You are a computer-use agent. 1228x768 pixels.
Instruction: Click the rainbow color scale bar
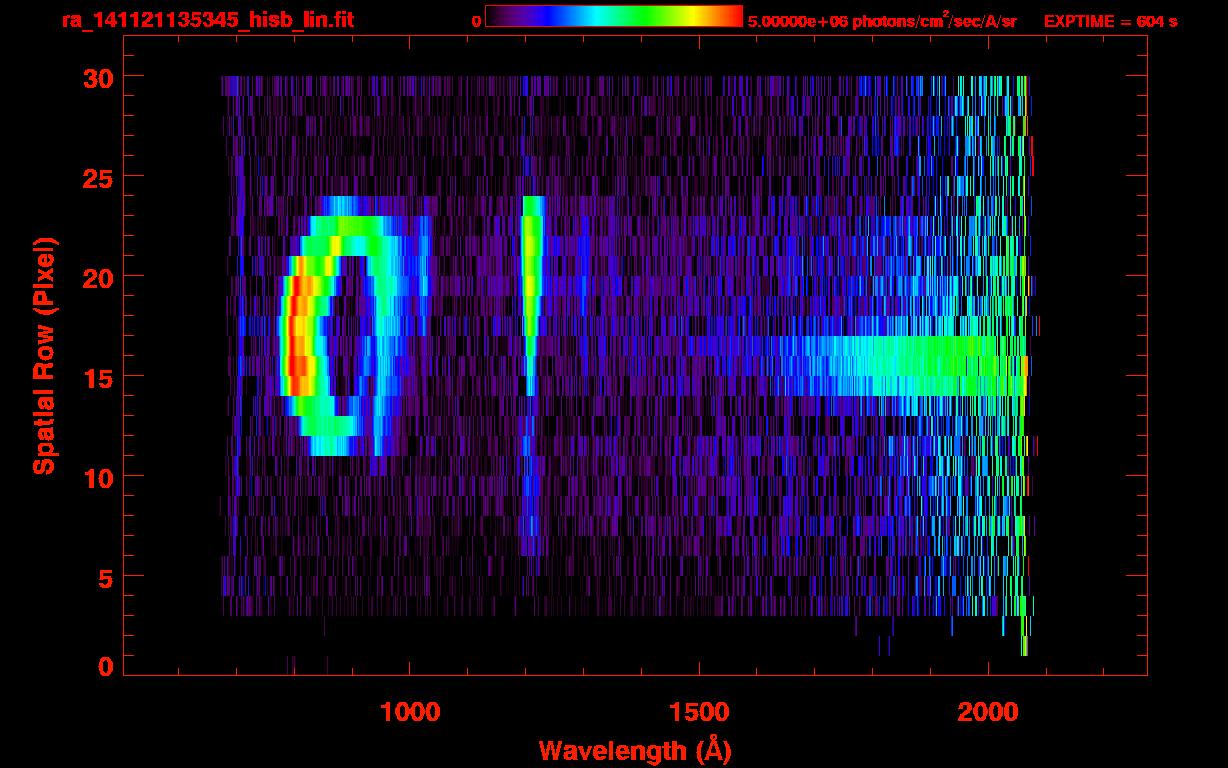(614, 16)
